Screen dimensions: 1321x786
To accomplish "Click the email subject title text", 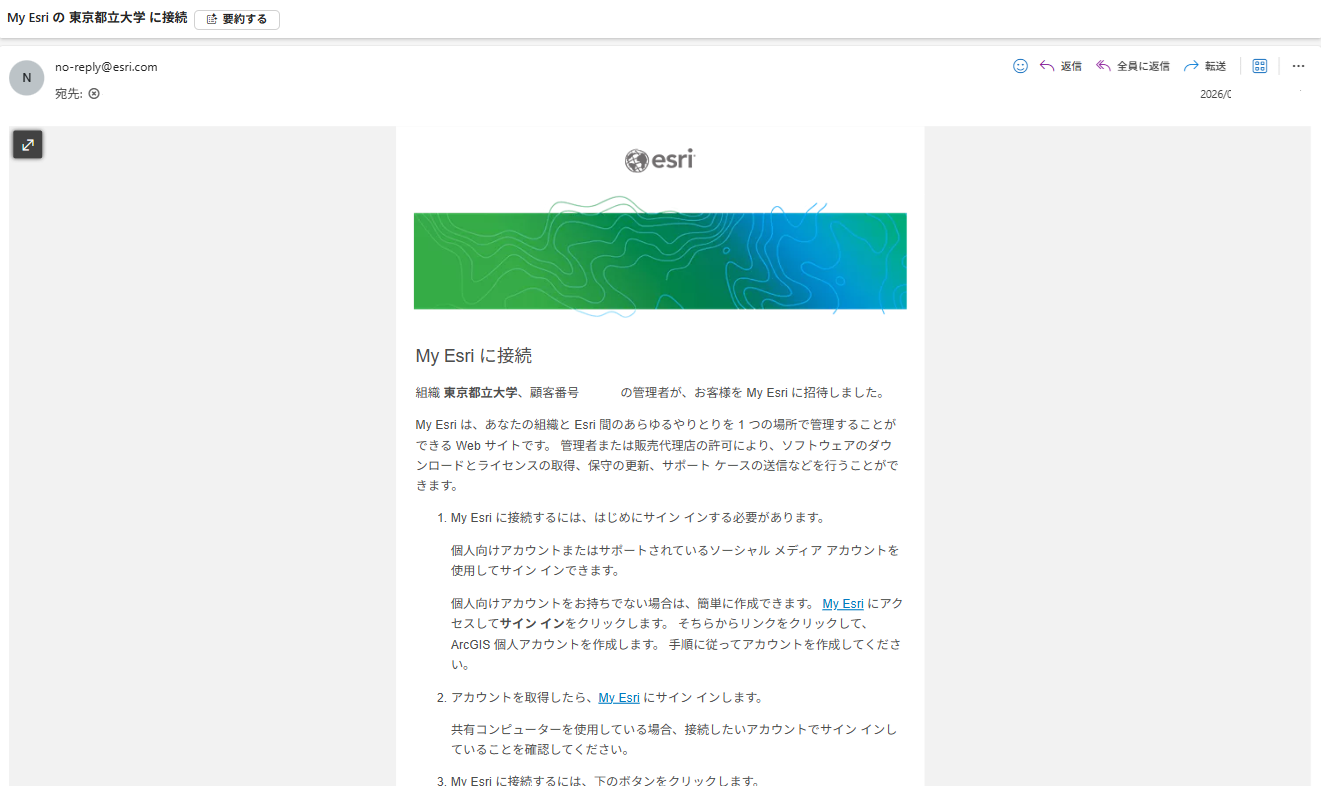I will click(97, 18).
